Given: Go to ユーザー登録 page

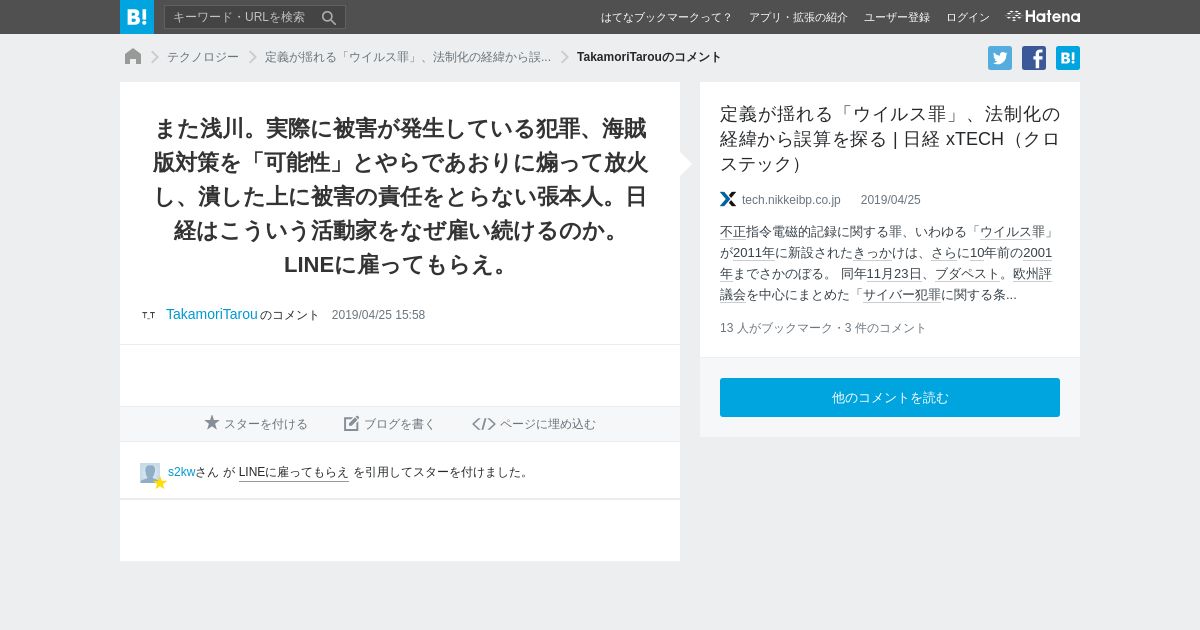Looking at the screenshot, I should tap(897, 17).
